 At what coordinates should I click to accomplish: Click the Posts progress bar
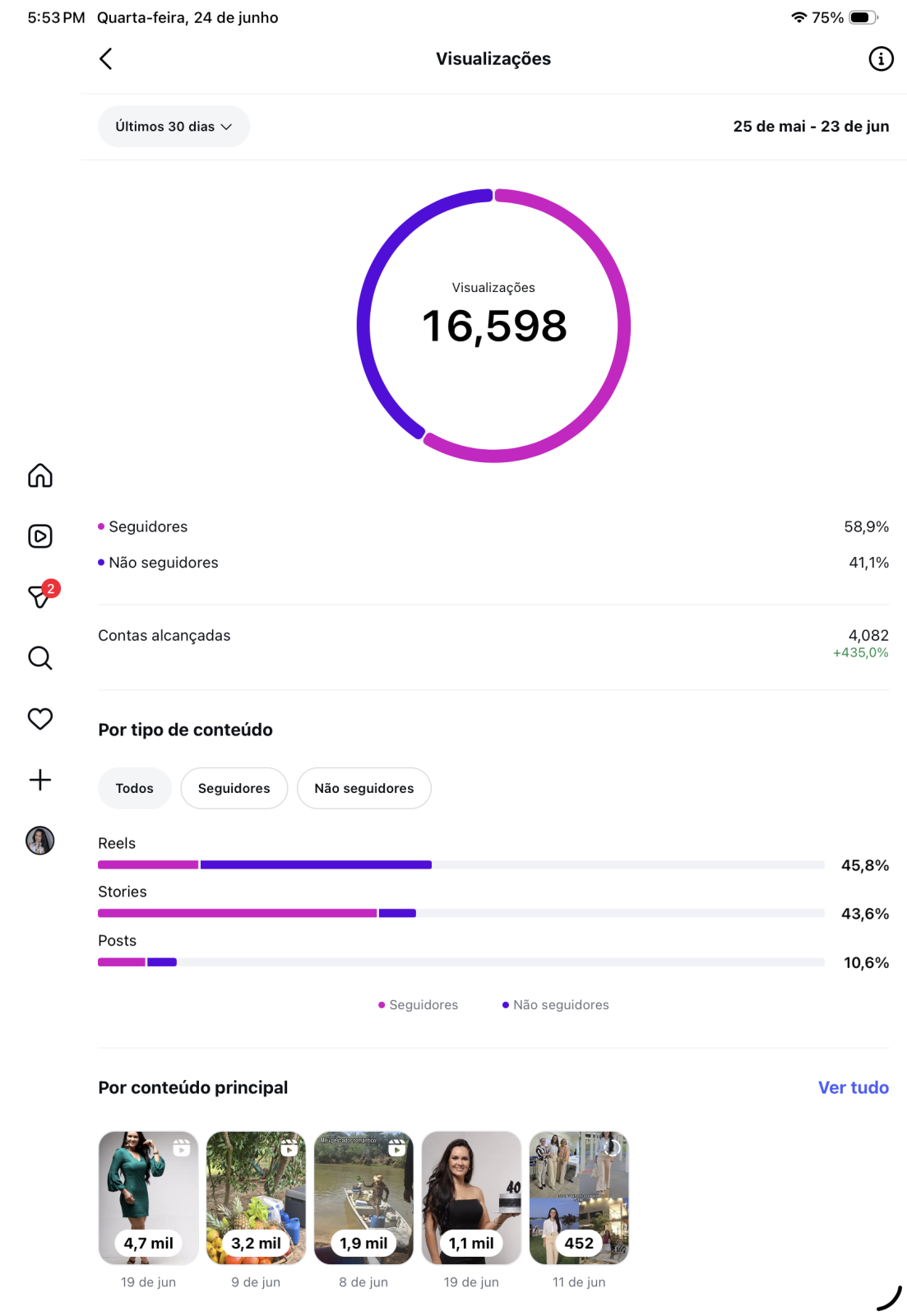coord(461,962)
